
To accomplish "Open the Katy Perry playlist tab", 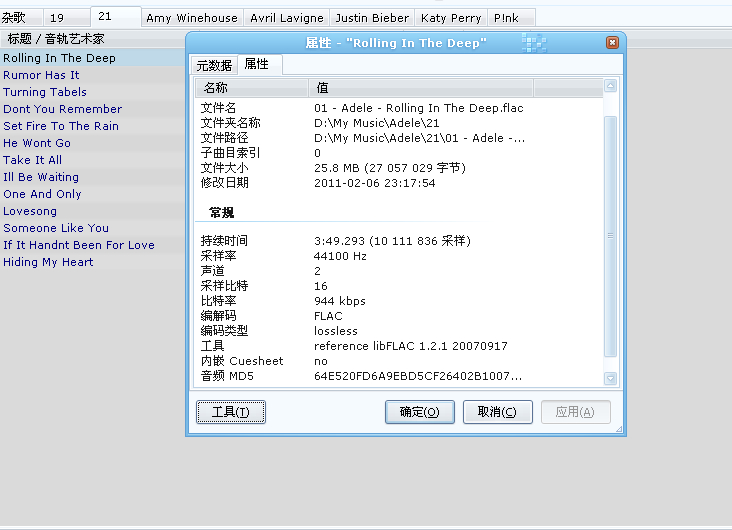I will point(451,18).
